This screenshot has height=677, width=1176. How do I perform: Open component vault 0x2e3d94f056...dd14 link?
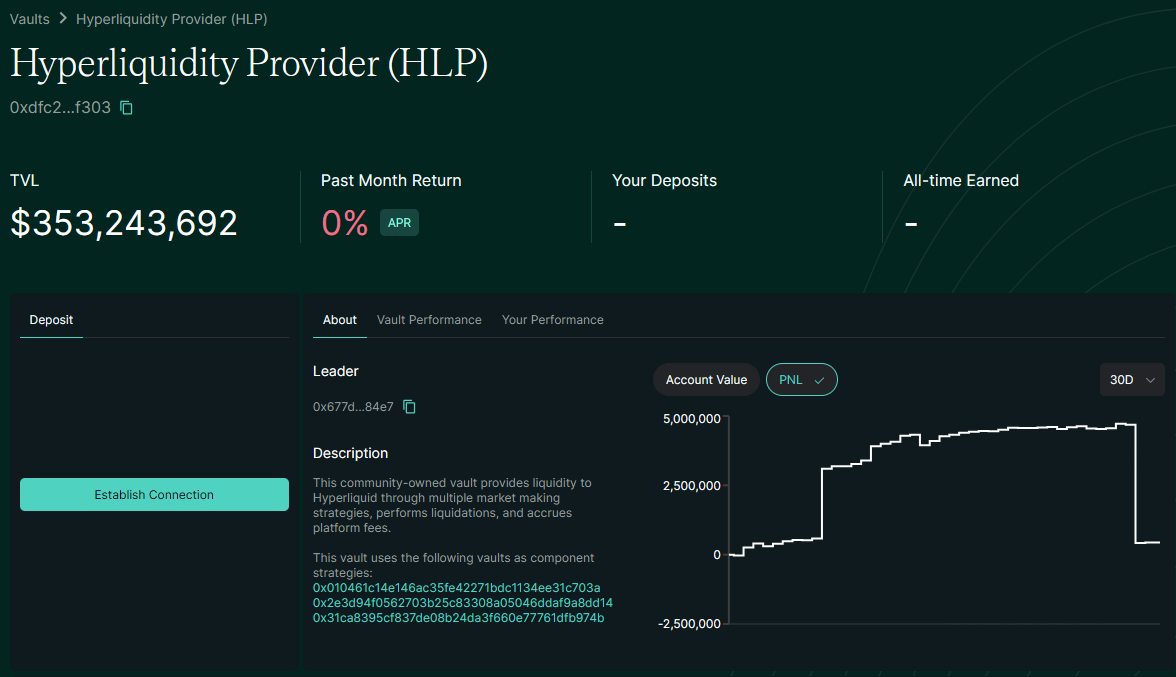463,603
